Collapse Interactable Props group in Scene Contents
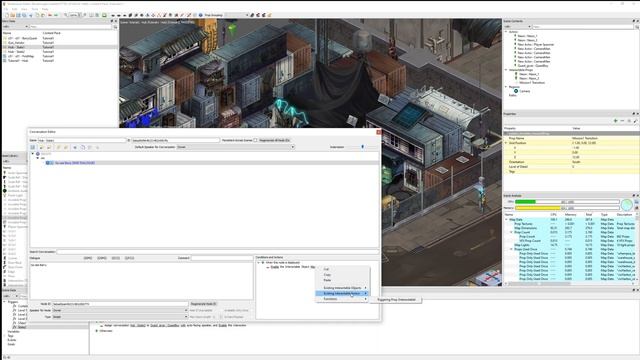The image size is (640, 360). coord(506,70)
